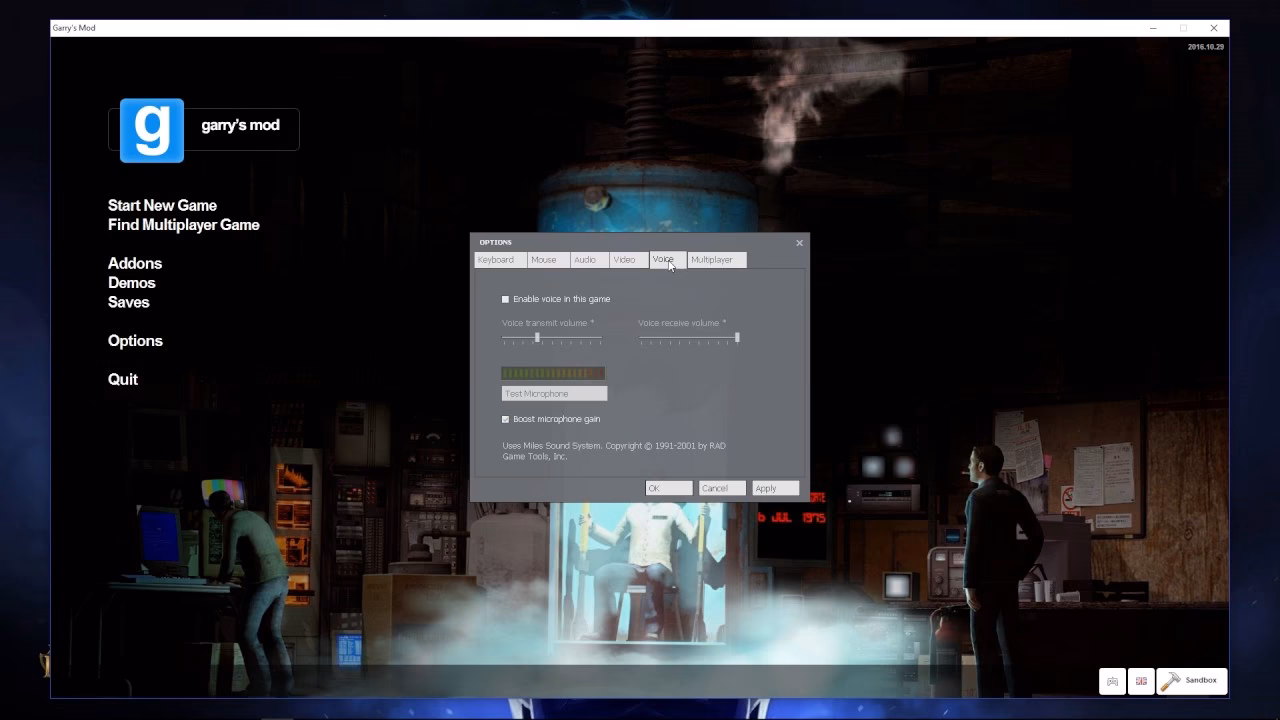Click the Garry's Mod blue g logo
1280x720 pixels.
tap(152, 130)
